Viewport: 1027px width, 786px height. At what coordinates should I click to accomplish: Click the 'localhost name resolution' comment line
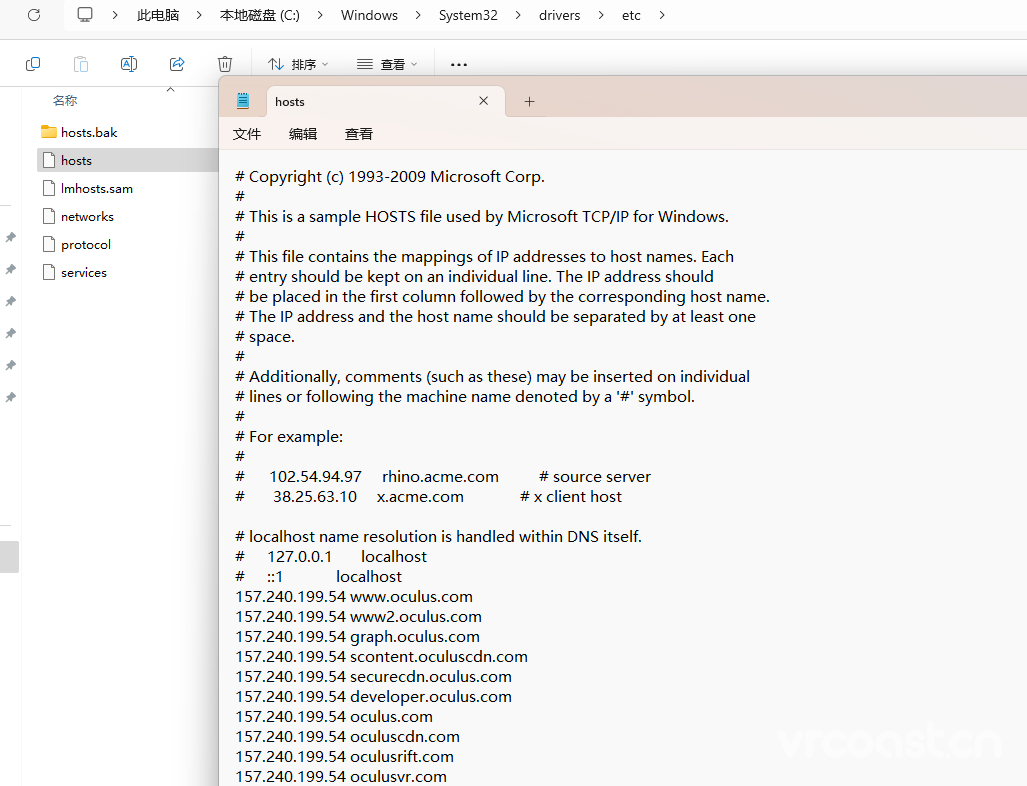(x=438, y=536)
